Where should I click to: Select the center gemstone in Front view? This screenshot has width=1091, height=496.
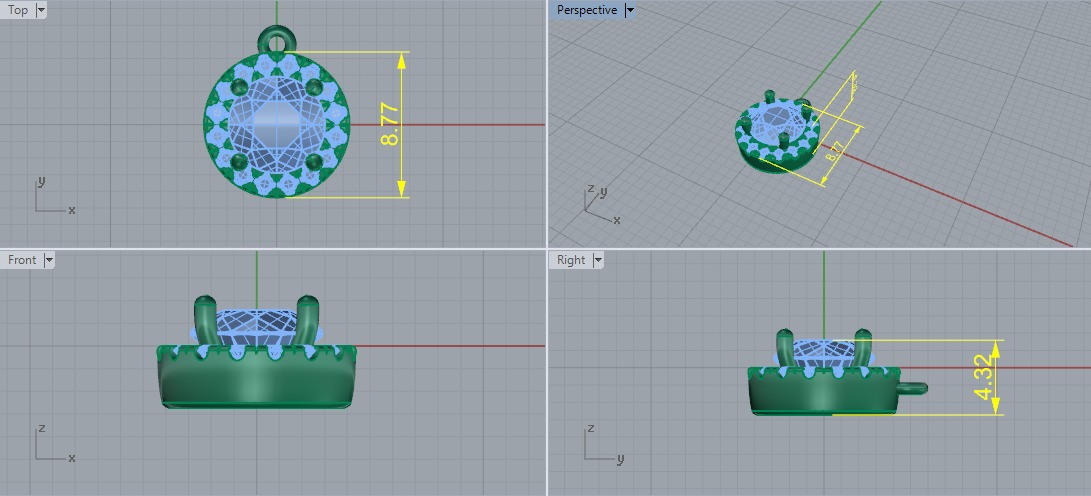[257, 326]
